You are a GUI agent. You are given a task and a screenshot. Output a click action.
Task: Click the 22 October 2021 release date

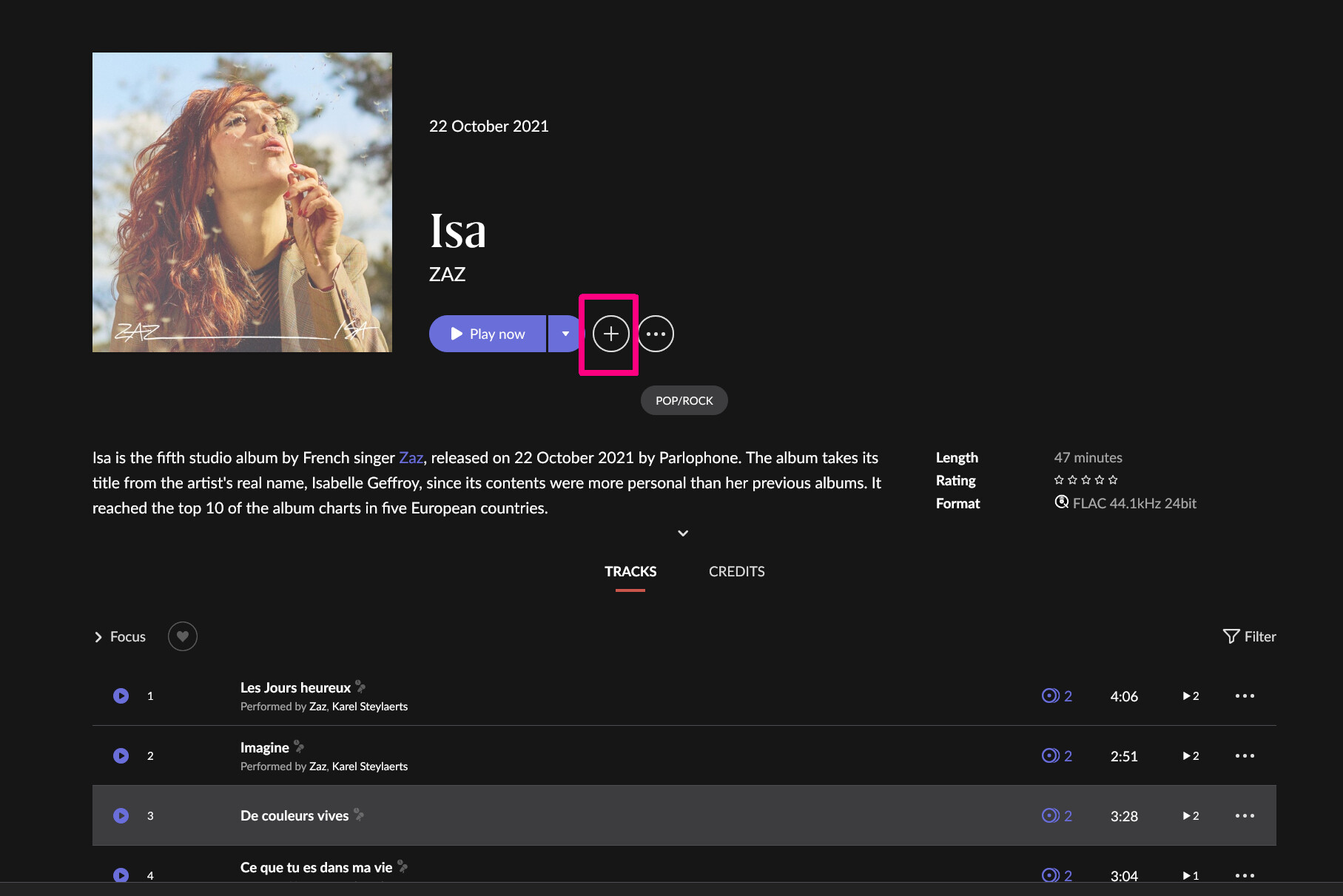(489, 127)
